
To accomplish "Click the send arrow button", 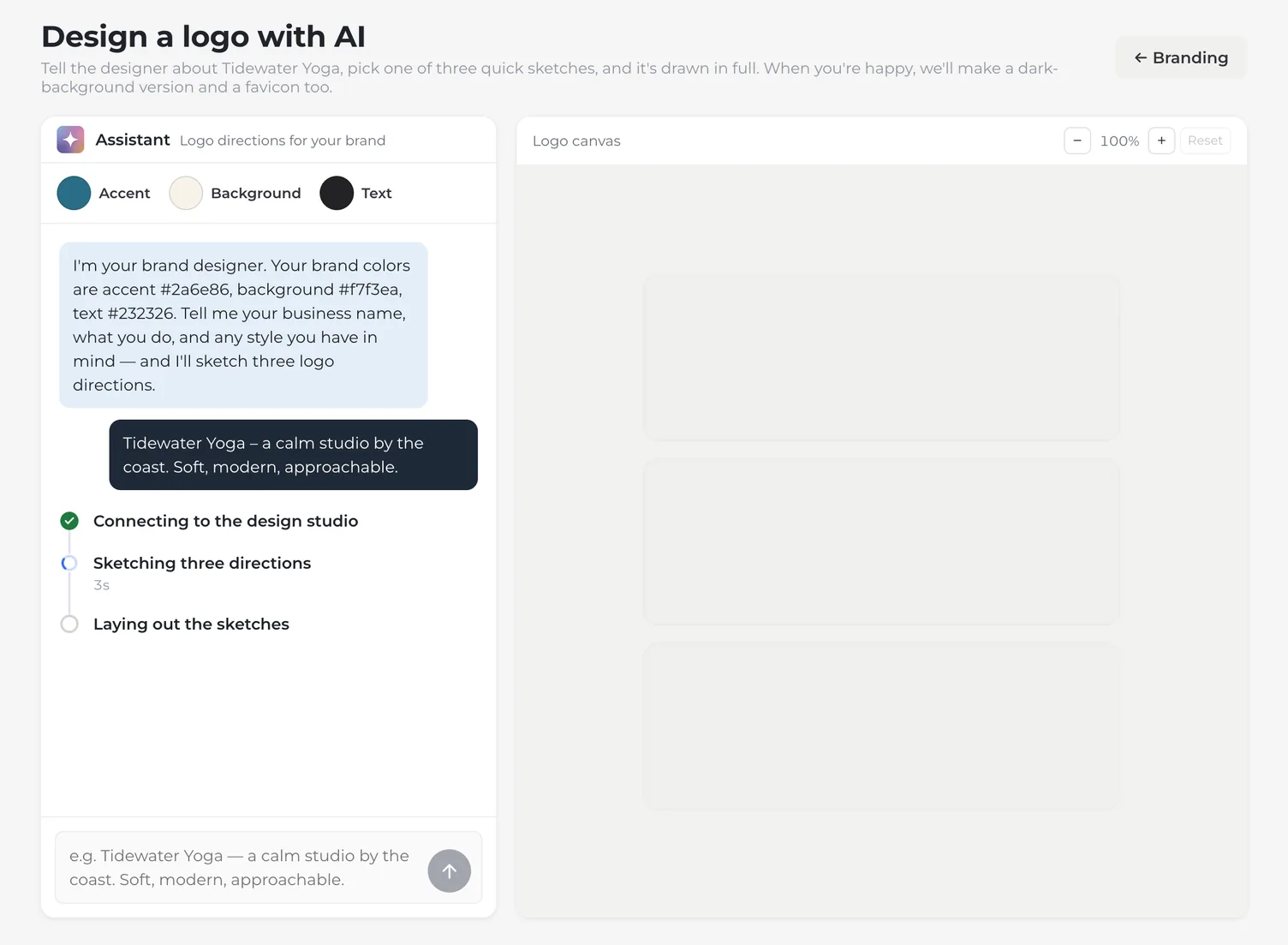I will click(449, 870).
